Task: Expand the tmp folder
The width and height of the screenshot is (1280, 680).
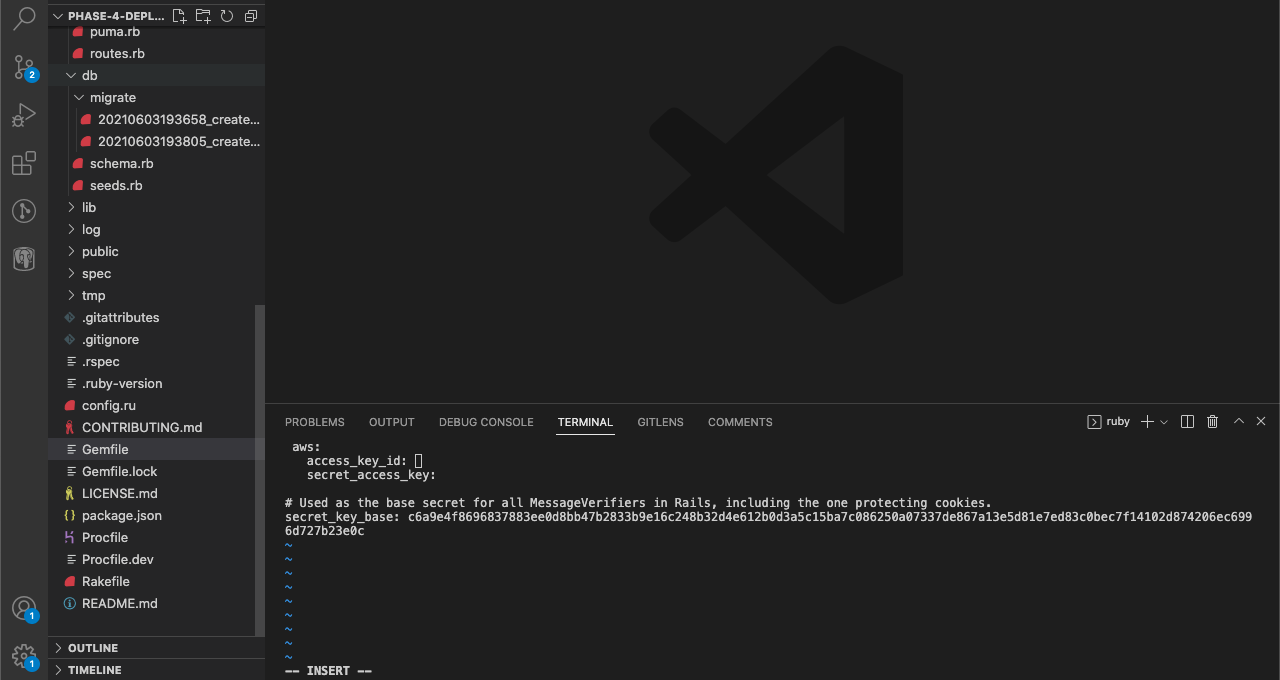Action: pyautogui.click(x=156, y=296)
